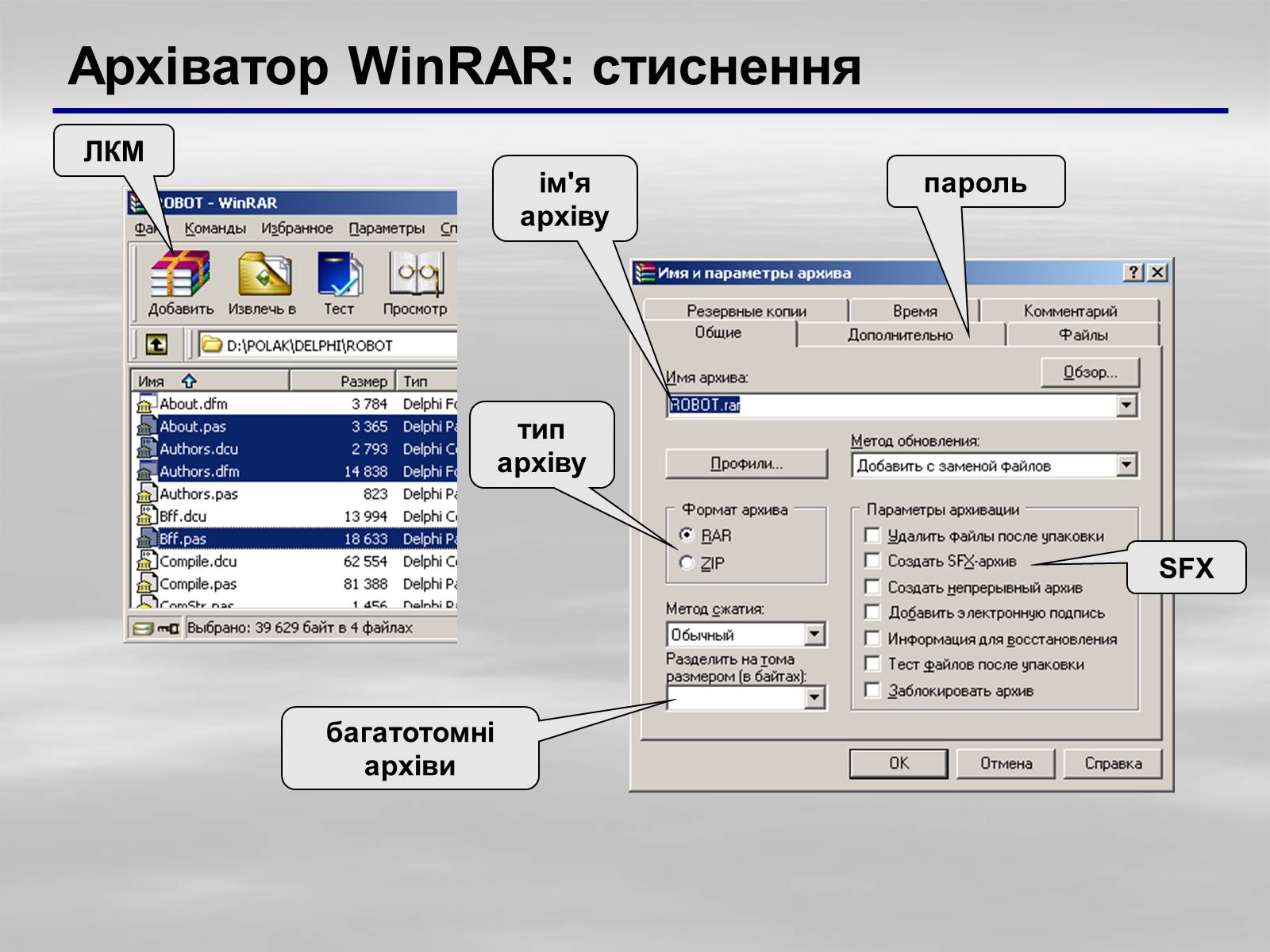
Task: Go up one folder level icon
Action: (157, 345)
